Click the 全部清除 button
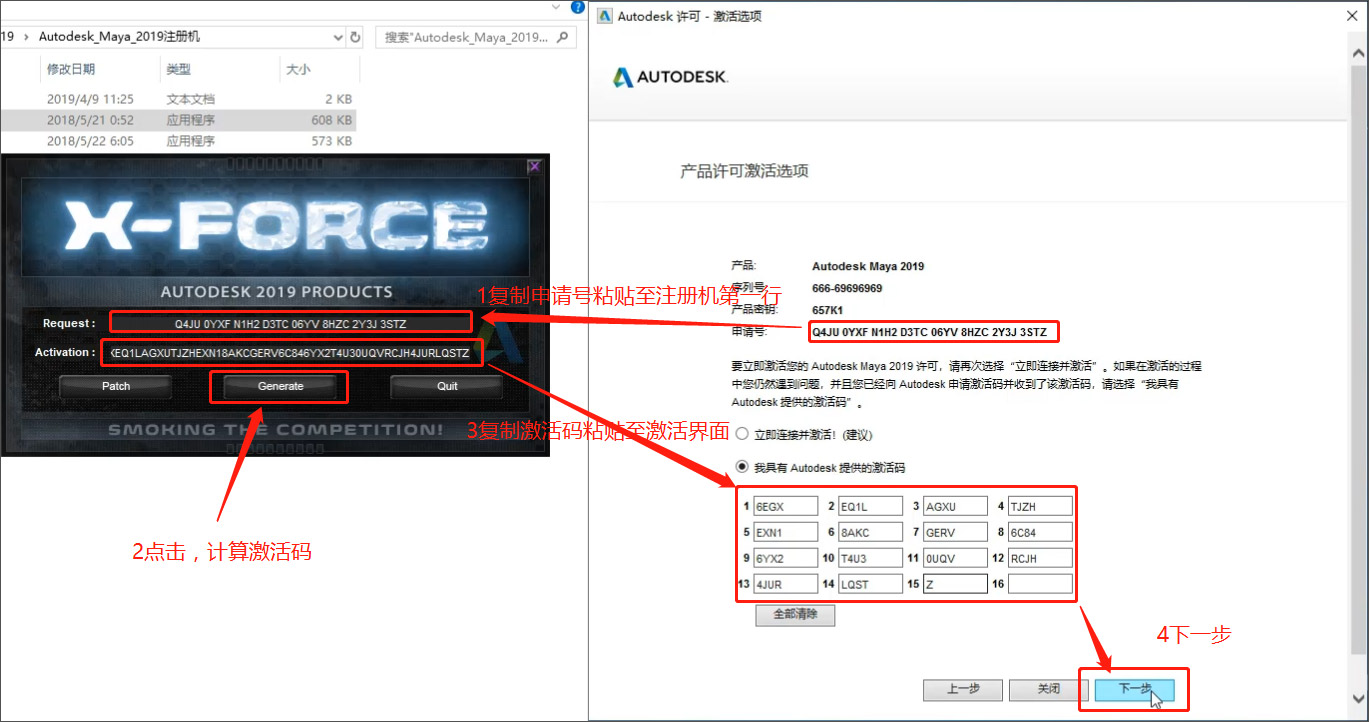This screenshot has height=722, width=1369. tap(795, 615)
